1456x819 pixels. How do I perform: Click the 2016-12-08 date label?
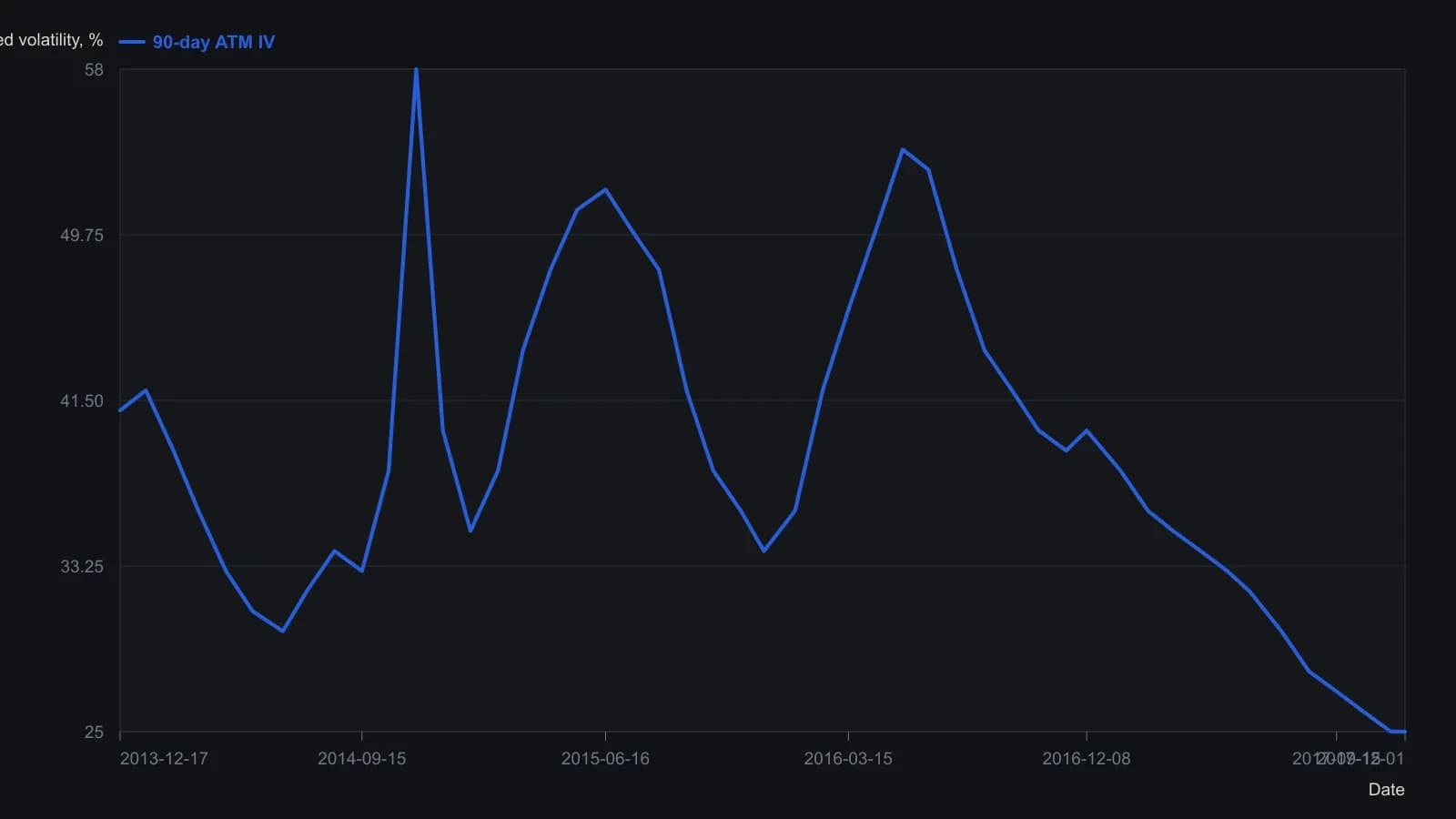1087,759
